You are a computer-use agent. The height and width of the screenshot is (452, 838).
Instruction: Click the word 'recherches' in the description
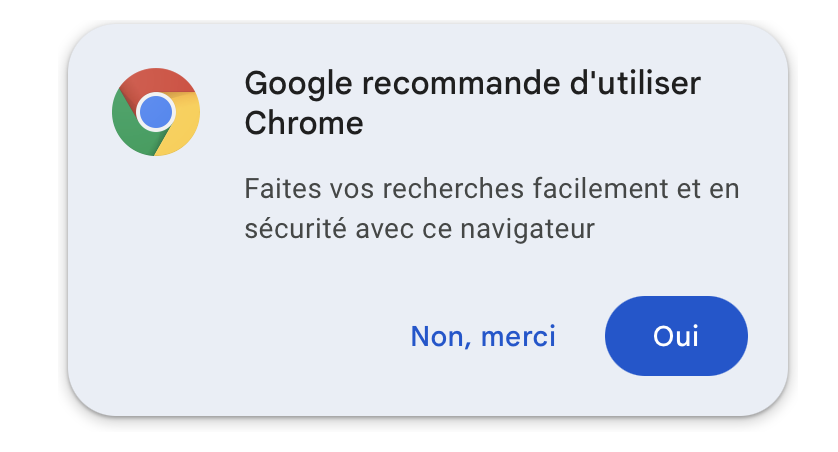(x=453, y=189)
